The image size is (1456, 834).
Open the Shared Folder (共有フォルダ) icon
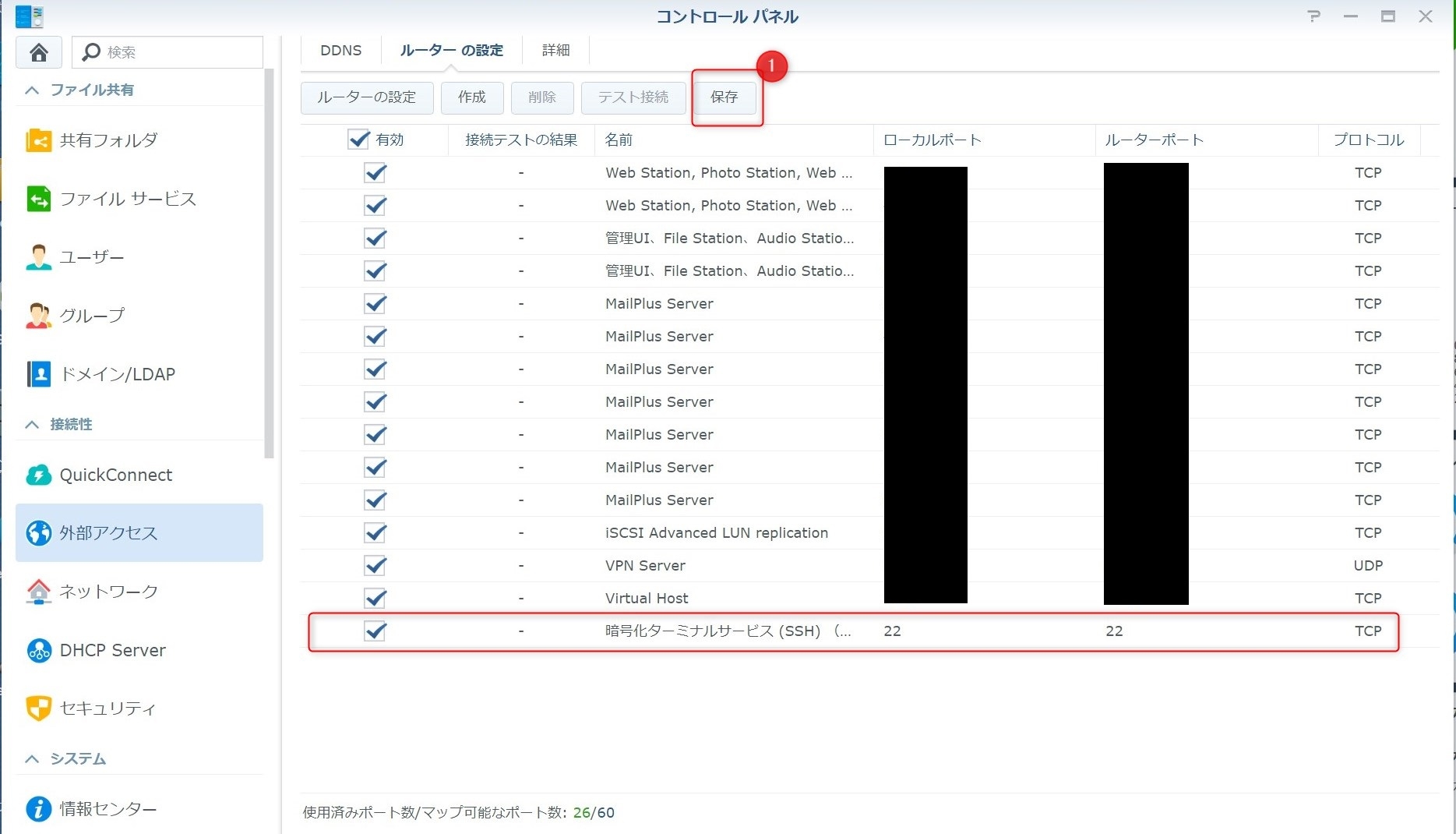[x=38, y=140]
